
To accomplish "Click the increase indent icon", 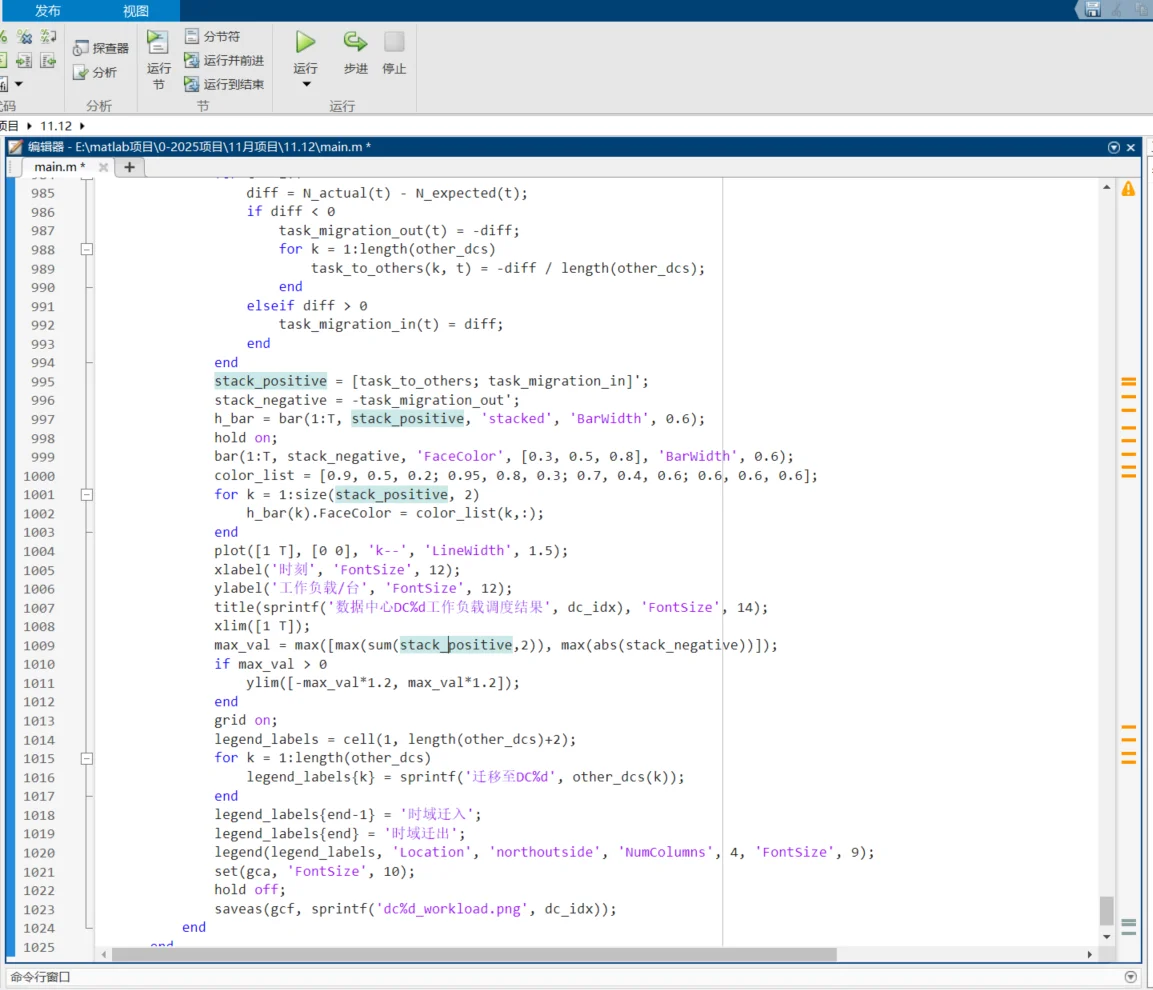I will tap(24, 61).
